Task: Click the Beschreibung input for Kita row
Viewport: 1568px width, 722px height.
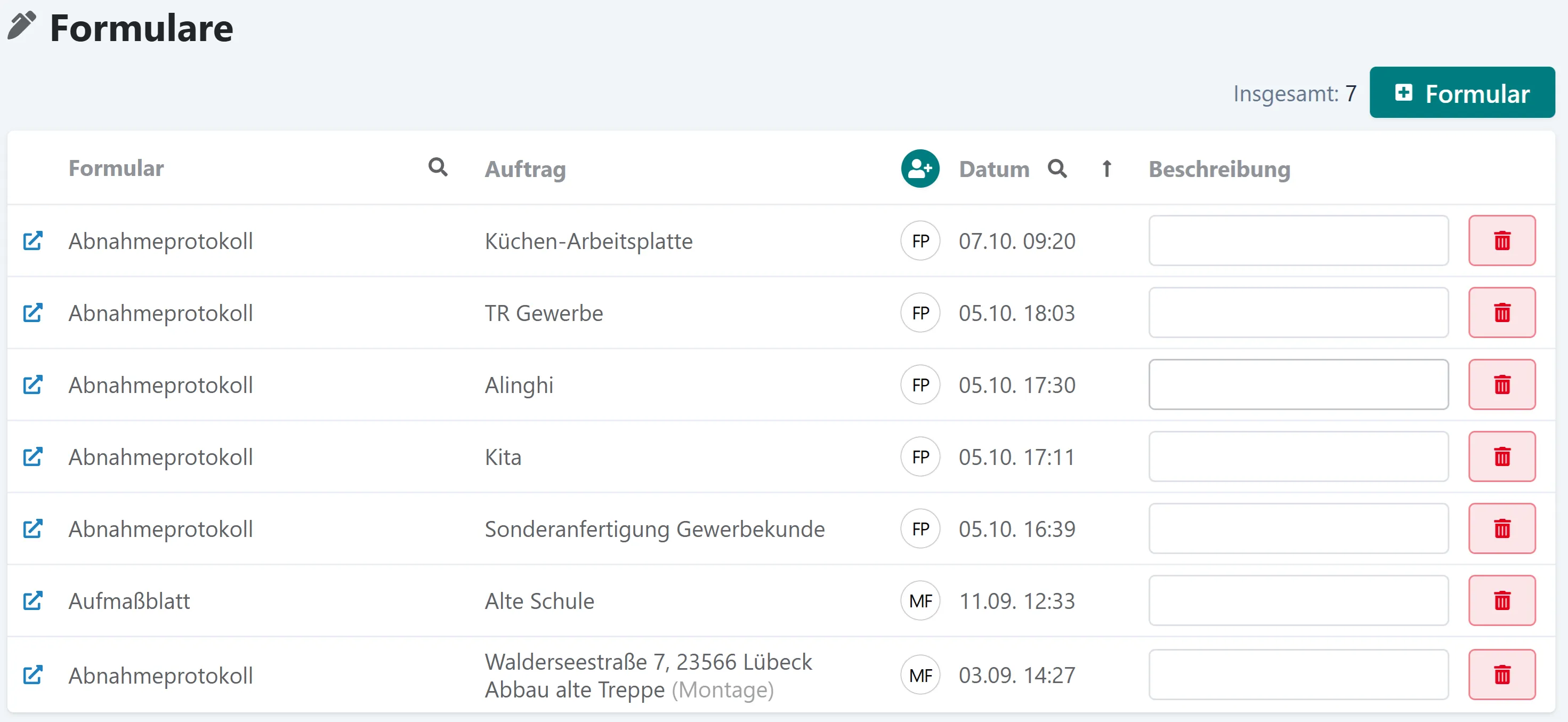Action: [1298, 456]
